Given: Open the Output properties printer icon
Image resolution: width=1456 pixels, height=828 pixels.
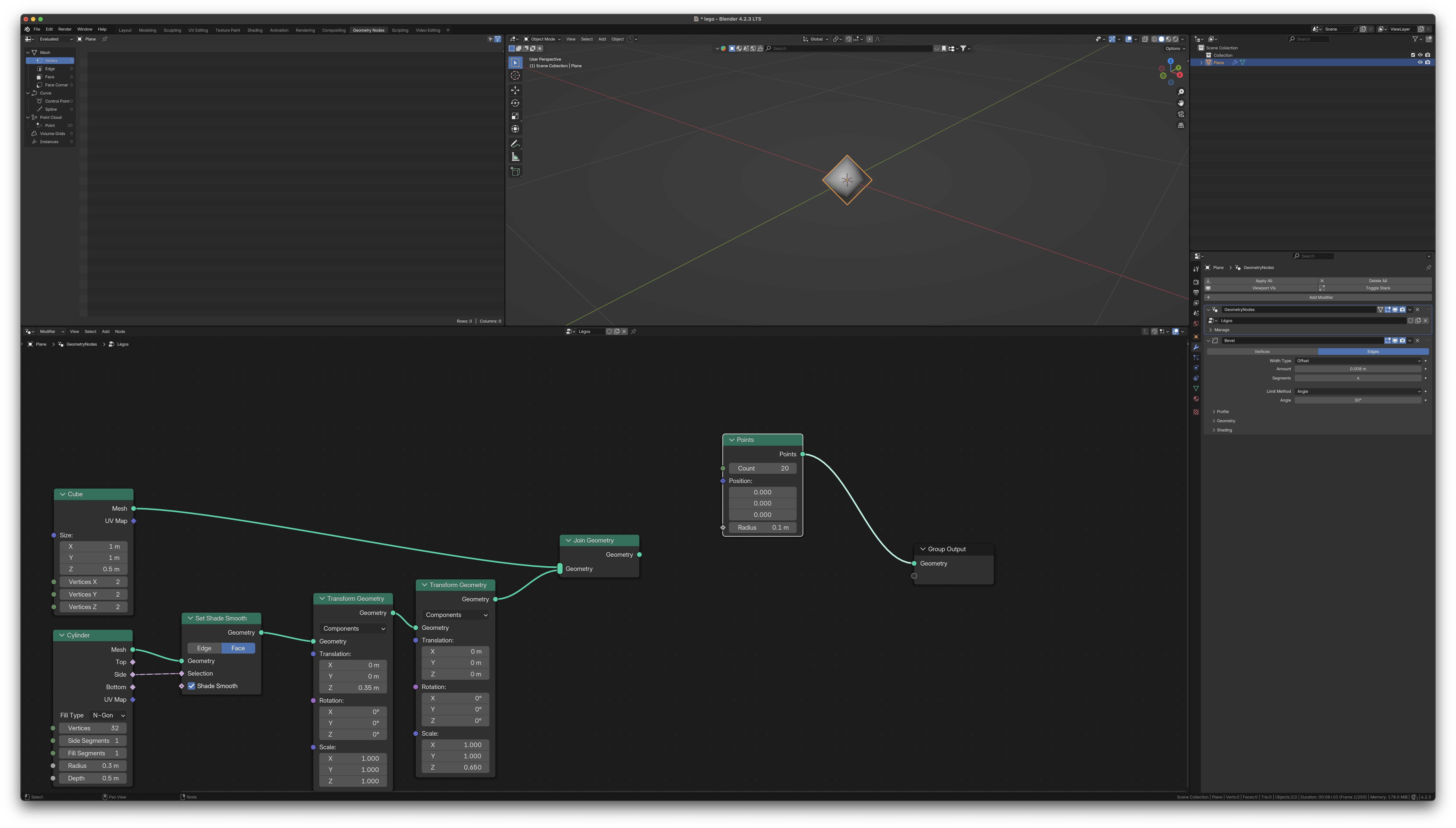Looking at the screenshot, I should [x=1196, y=292].
